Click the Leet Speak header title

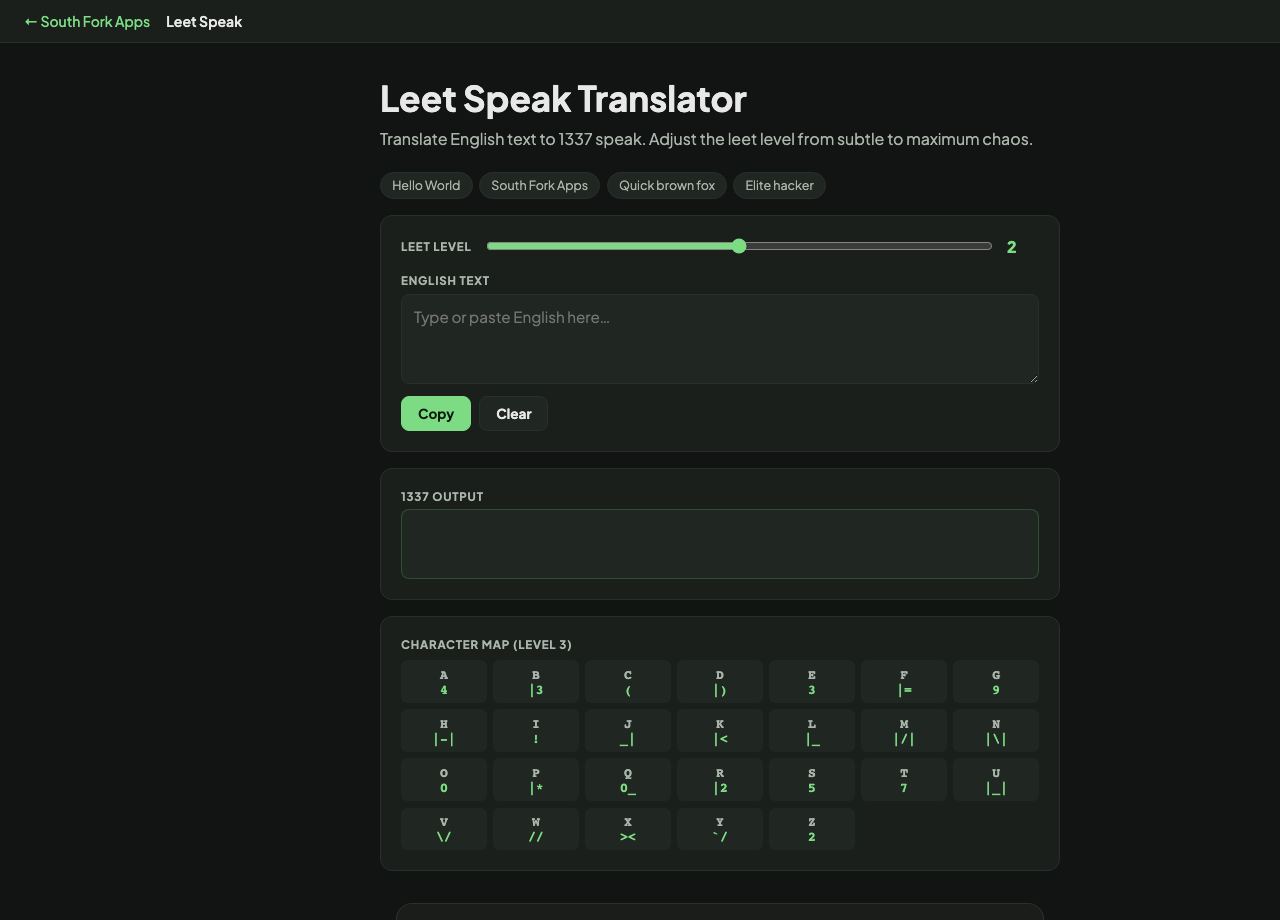[204, 21]
